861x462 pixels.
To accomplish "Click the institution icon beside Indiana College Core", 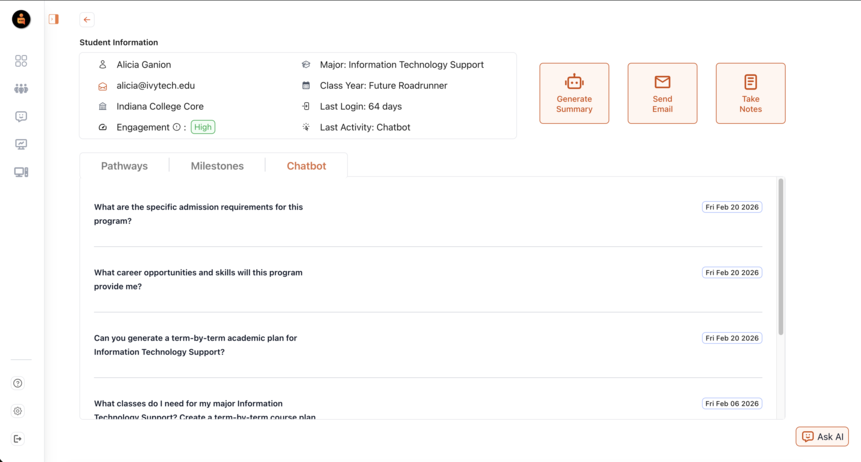I will [x=103, y=107].
